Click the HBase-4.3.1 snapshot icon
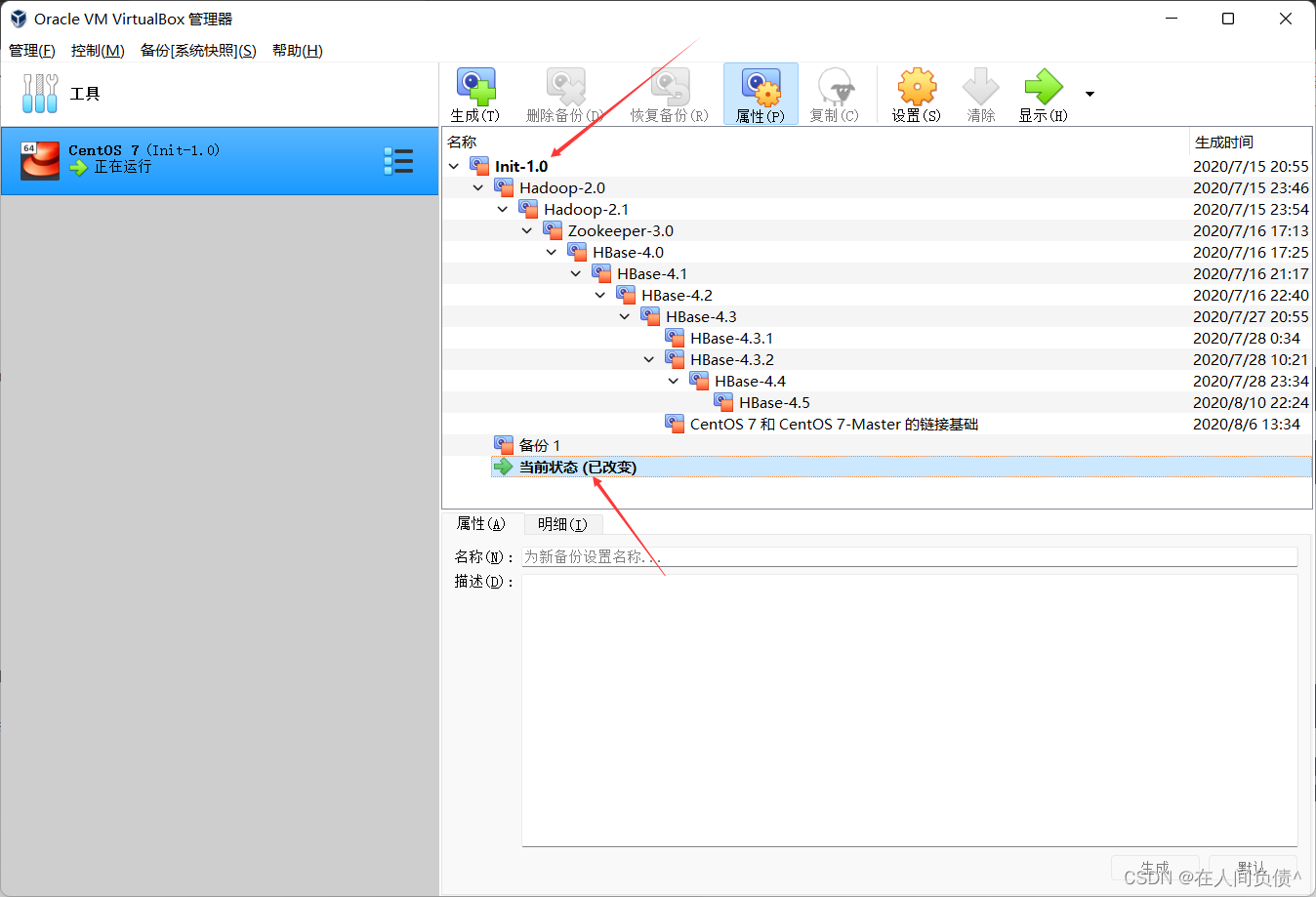Screen dimensions: 1316x897 pos(675,338)
